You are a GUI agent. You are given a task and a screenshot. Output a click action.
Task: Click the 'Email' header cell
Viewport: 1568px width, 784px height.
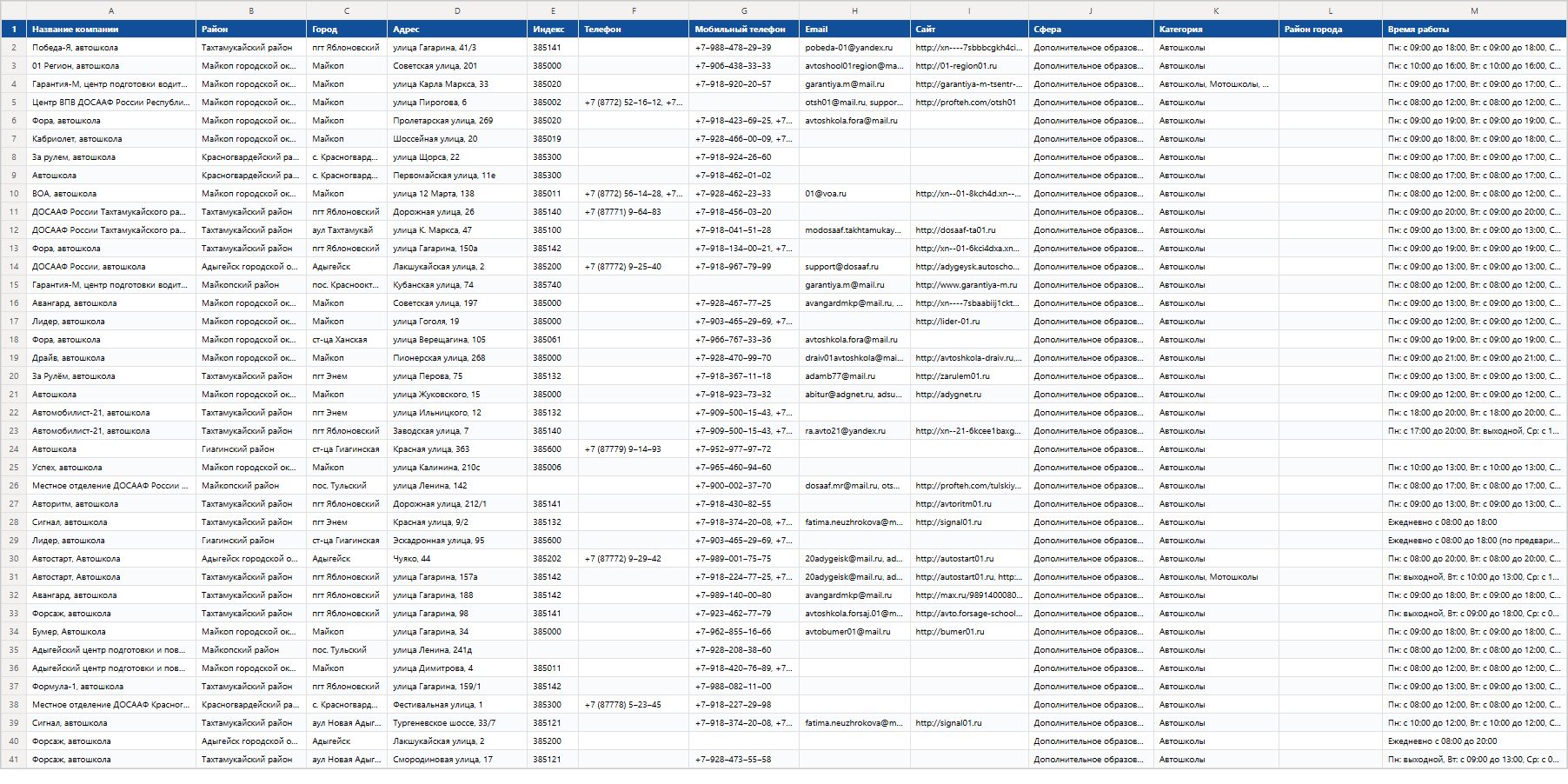[x=854, y=29]
